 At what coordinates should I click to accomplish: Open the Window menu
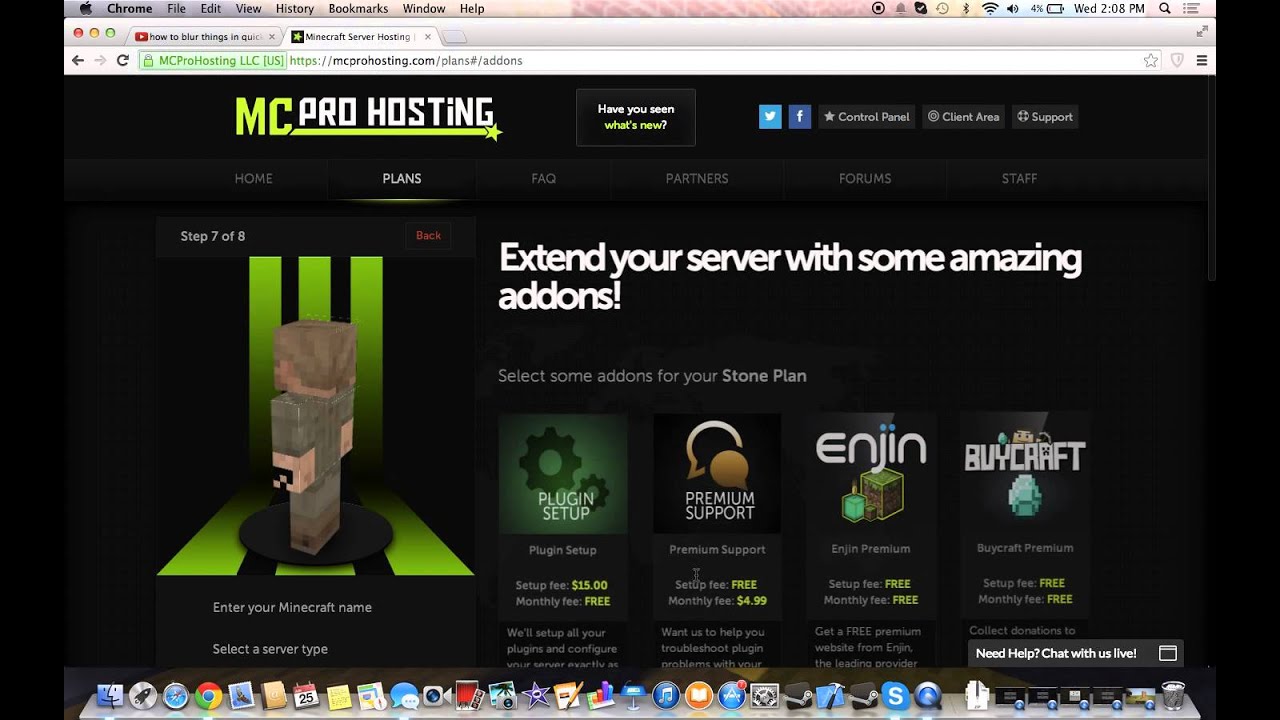pos(424,8)
